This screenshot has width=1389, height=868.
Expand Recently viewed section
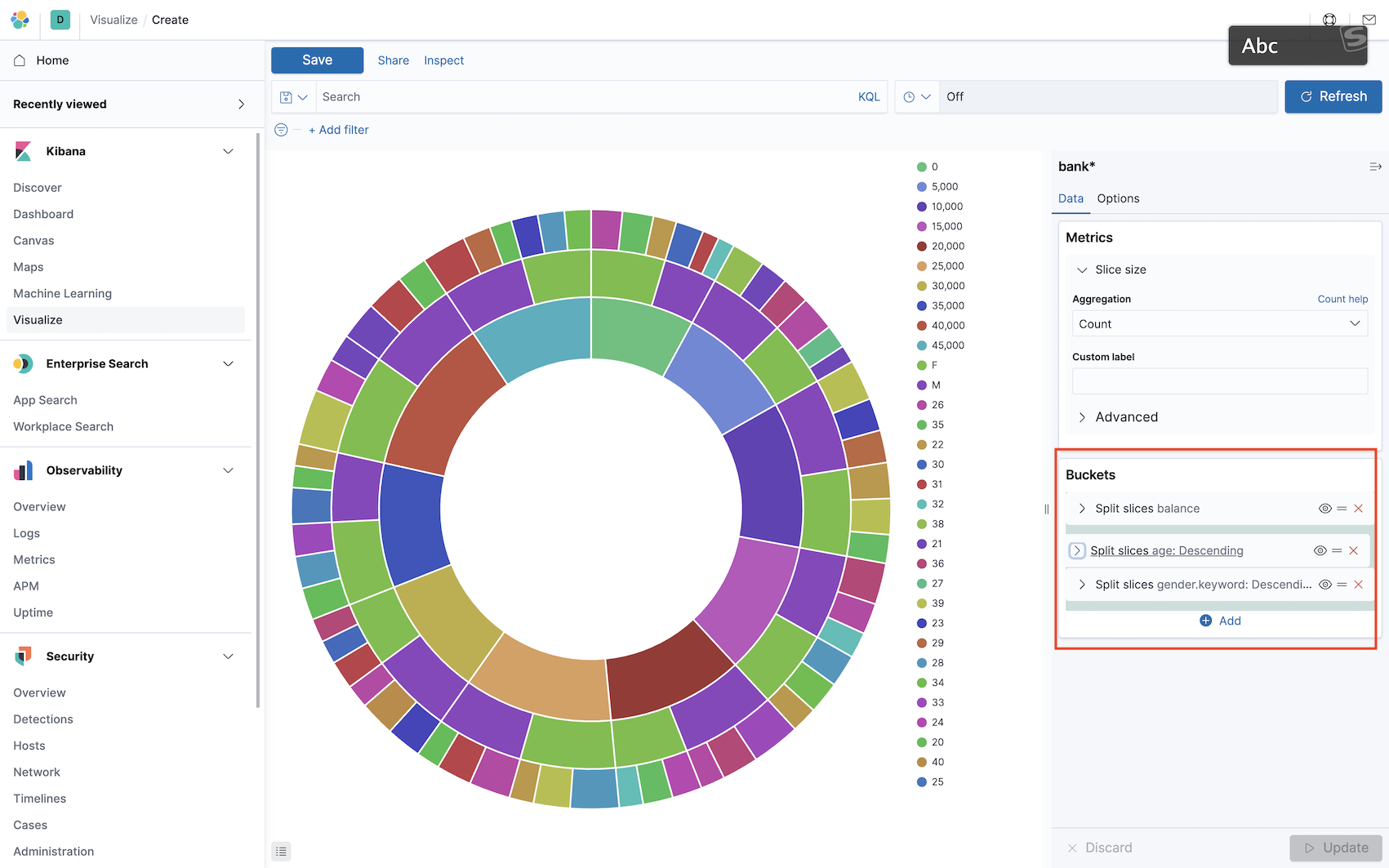tap(241, 105)
